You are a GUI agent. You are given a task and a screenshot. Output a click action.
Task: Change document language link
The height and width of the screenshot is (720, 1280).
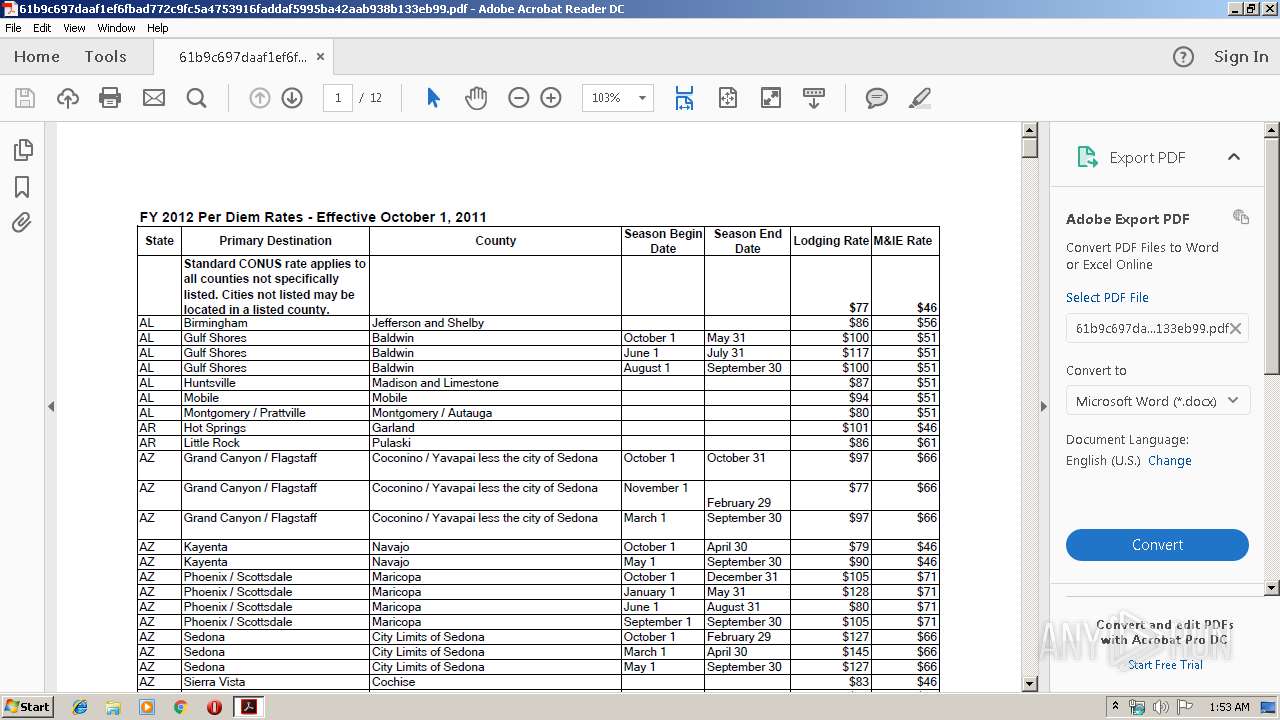pos(1169,460)
